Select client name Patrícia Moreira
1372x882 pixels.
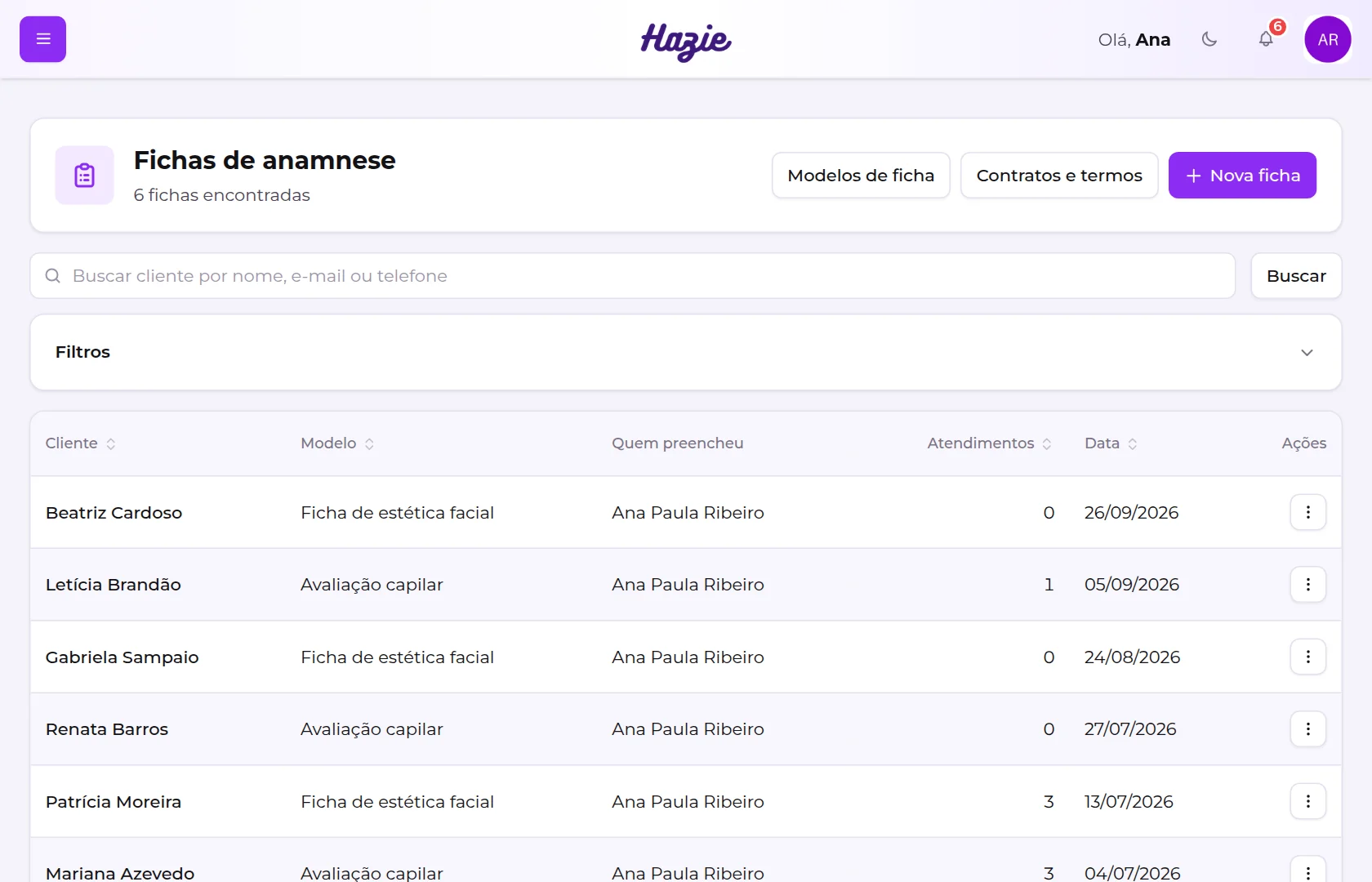pyautogui.click(x=114, y=802)
